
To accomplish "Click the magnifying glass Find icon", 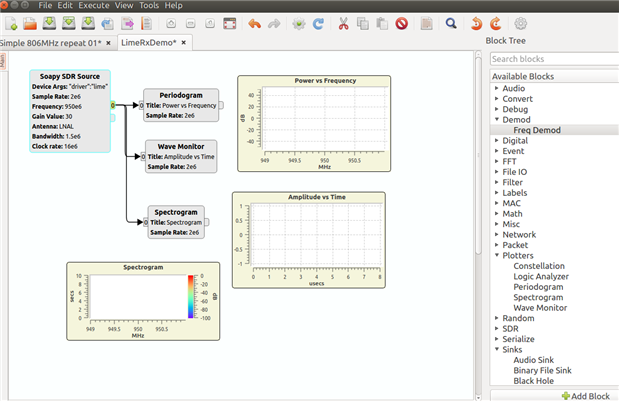I will (451, 23).
